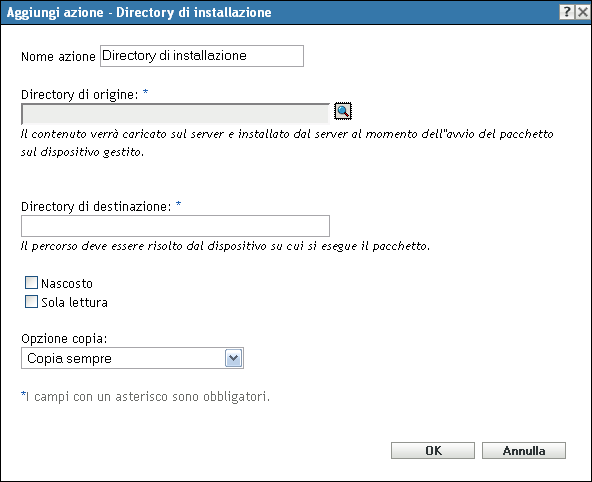Expand the Opzione copia dropdown arrow
This screenshot has height=482, width=592.
pyautogui.click(x=234, y=358)
